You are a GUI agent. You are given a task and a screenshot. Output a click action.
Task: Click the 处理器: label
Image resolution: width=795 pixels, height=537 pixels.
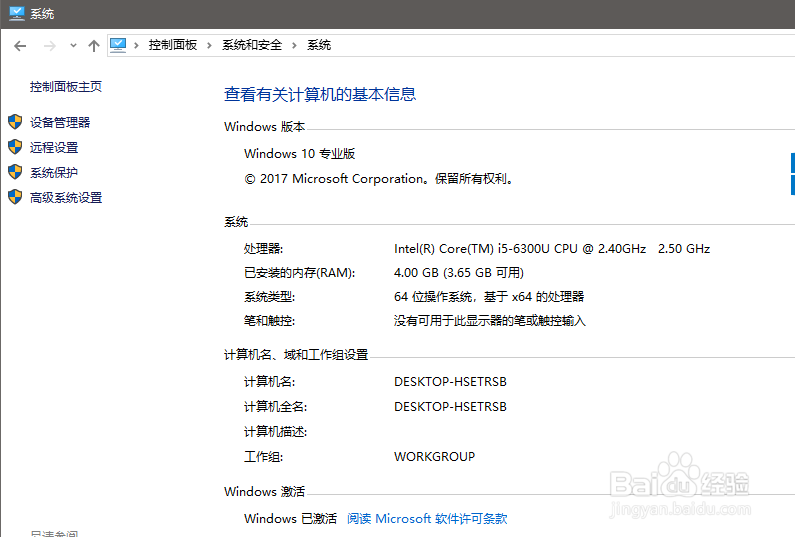point(263,248)
